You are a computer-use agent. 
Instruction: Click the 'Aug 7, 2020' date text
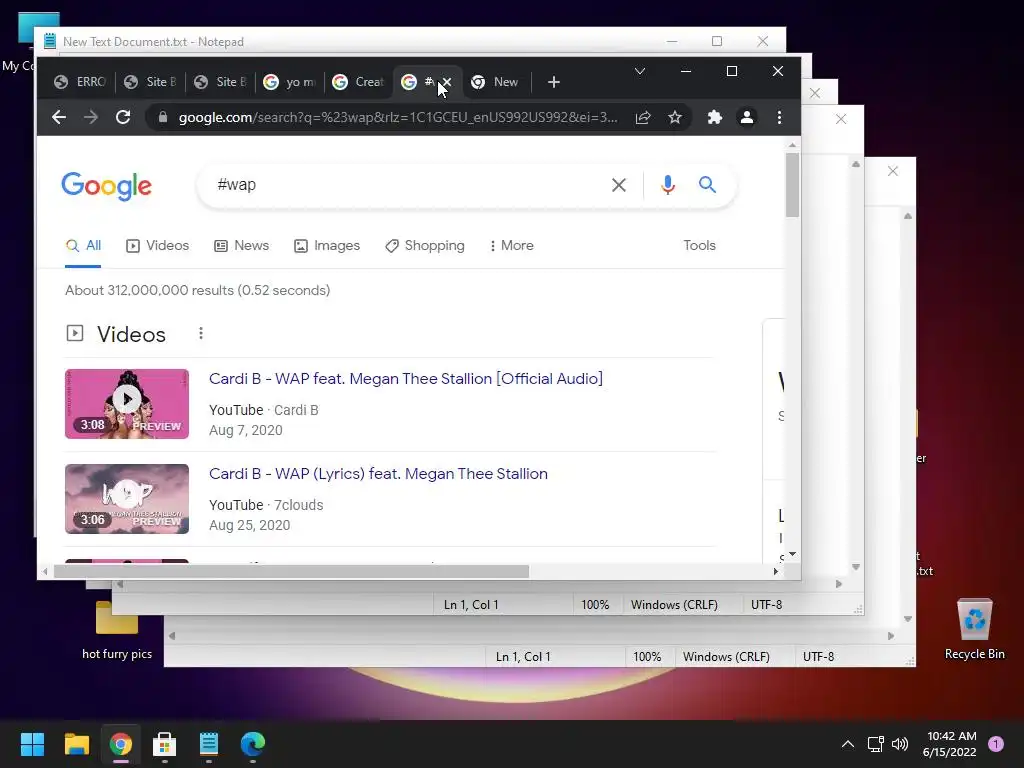coord(246,430)
